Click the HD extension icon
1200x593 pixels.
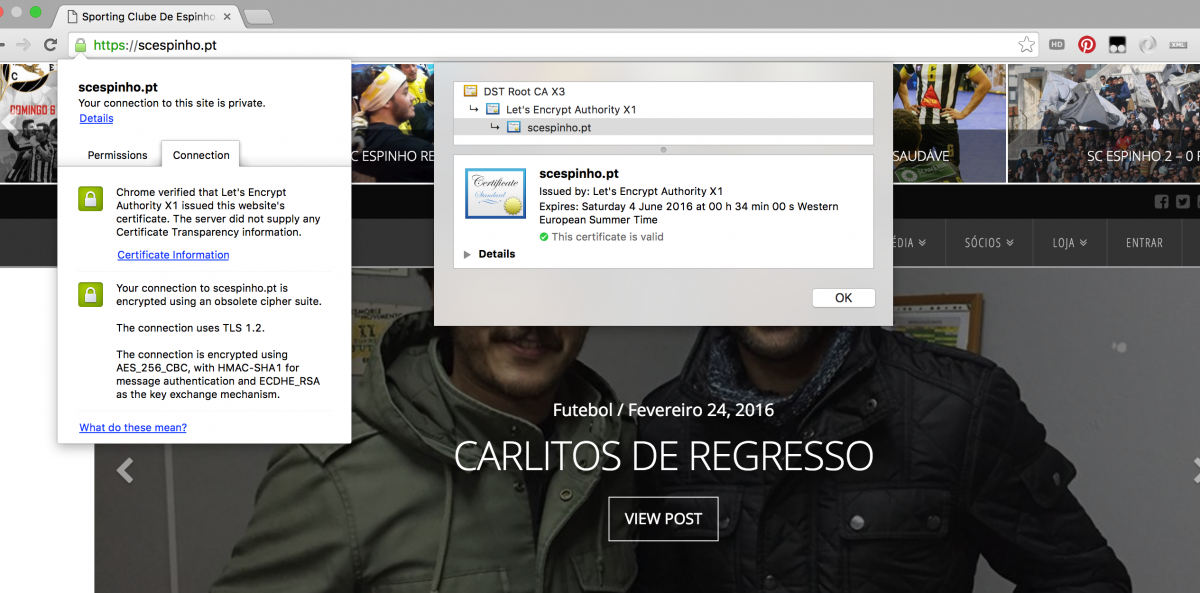tap(1057, 45)
